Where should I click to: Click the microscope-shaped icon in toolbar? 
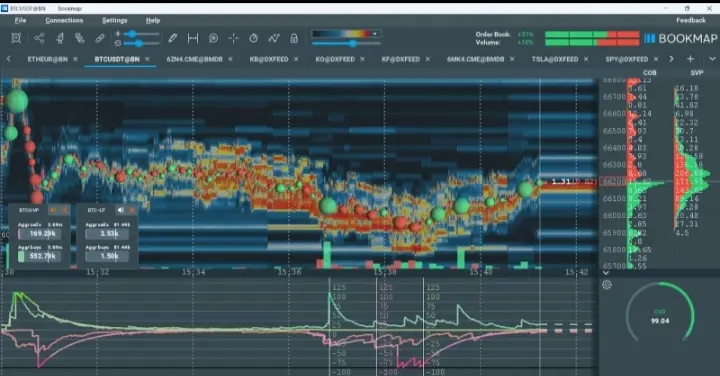tap(60, 38)
